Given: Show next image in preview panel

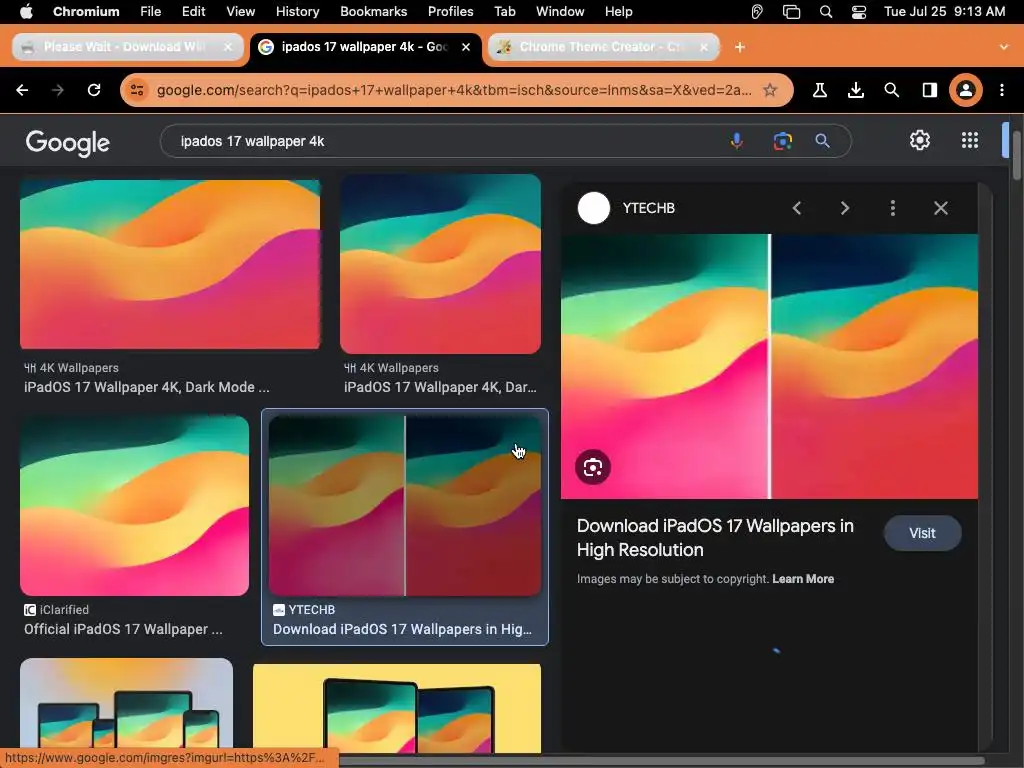Looking at the screenshot, I should coord(844,208).
